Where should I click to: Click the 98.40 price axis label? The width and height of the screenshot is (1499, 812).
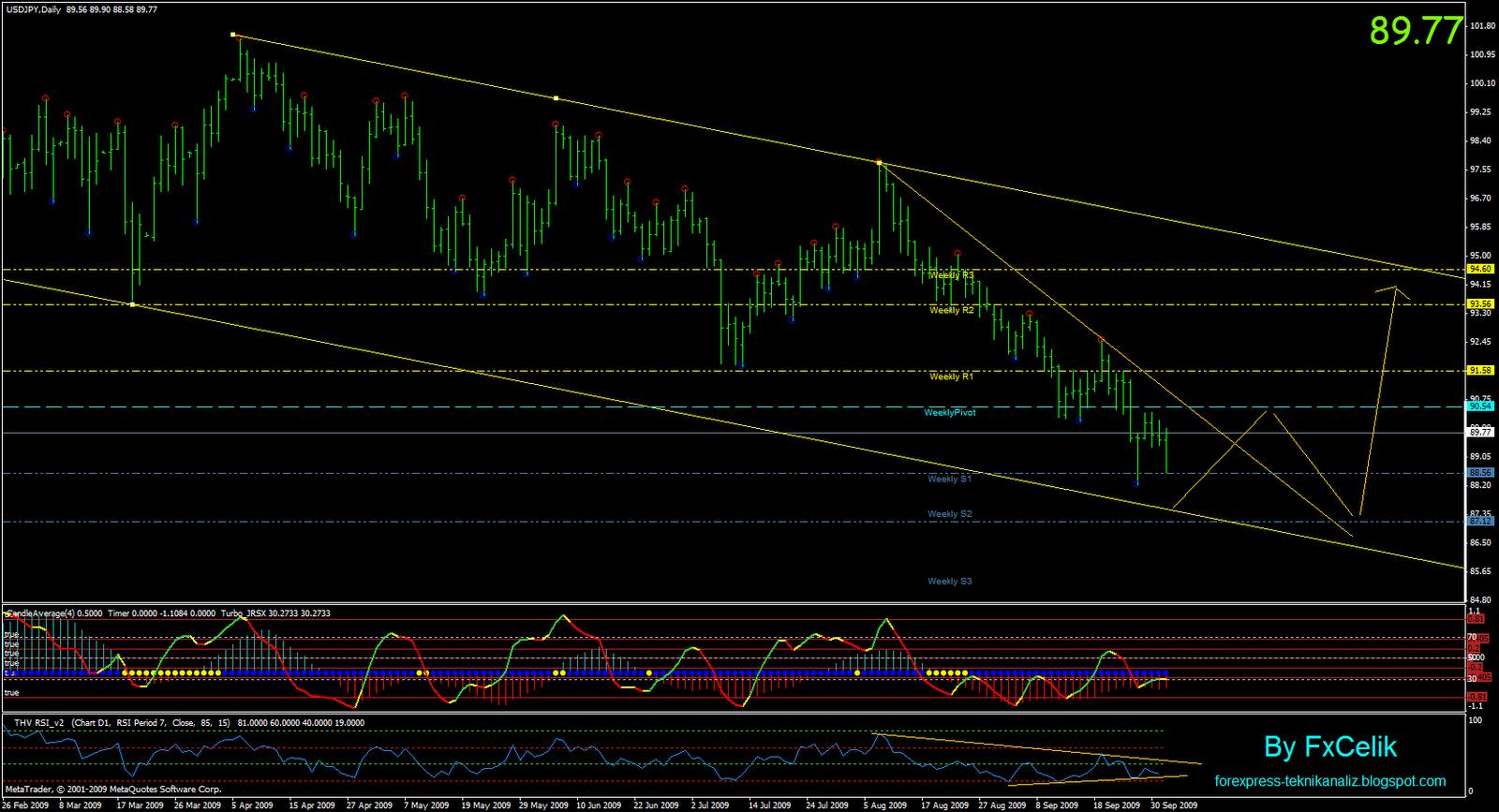pos(1481,140)
